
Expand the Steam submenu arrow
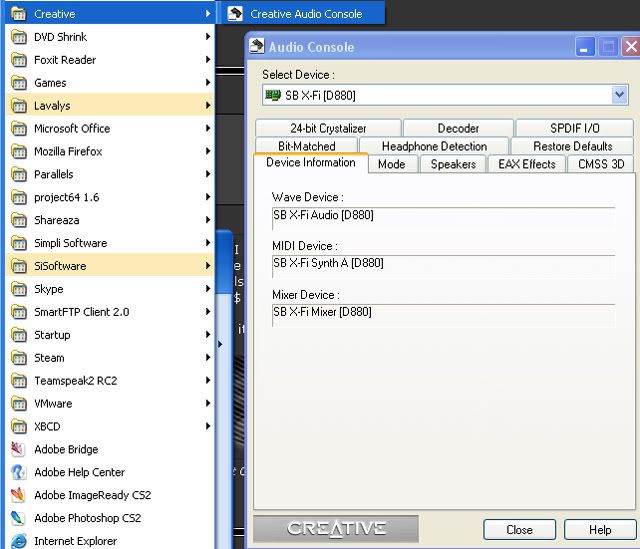(x=208, y=357)
